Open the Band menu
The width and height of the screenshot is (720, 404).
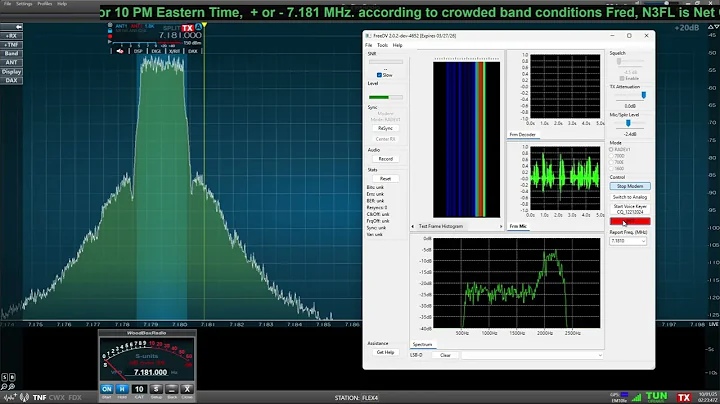[11, 54]
